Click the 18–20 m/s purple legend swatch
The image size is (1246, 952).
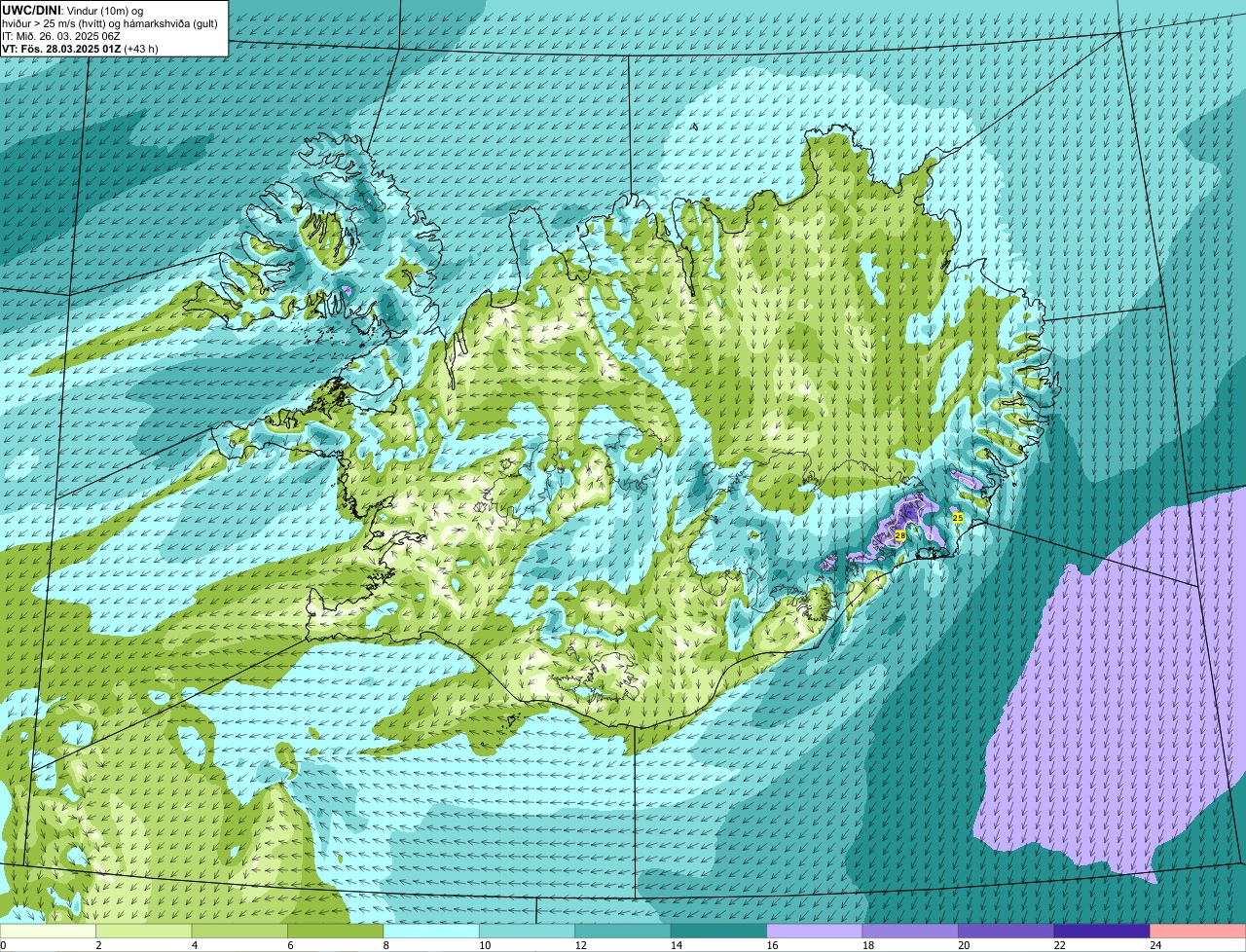[x=910, y=931]
